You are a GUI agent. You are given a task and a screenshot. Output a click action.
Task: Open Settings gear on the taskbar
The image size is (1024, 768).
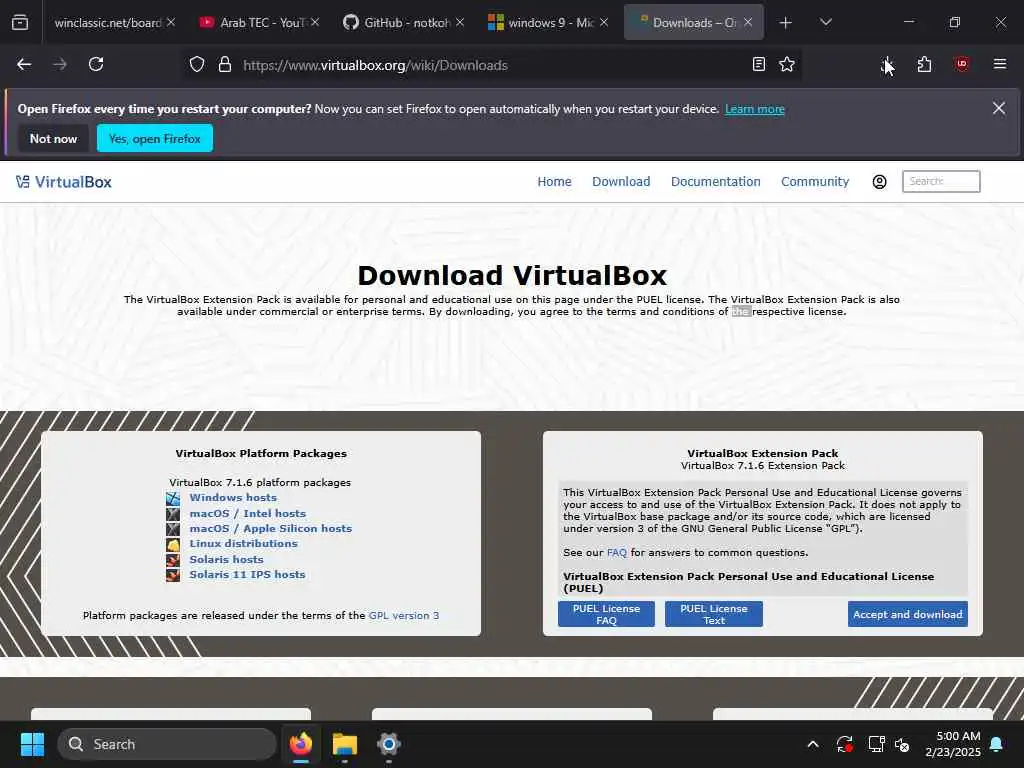[x=389, y=744]
